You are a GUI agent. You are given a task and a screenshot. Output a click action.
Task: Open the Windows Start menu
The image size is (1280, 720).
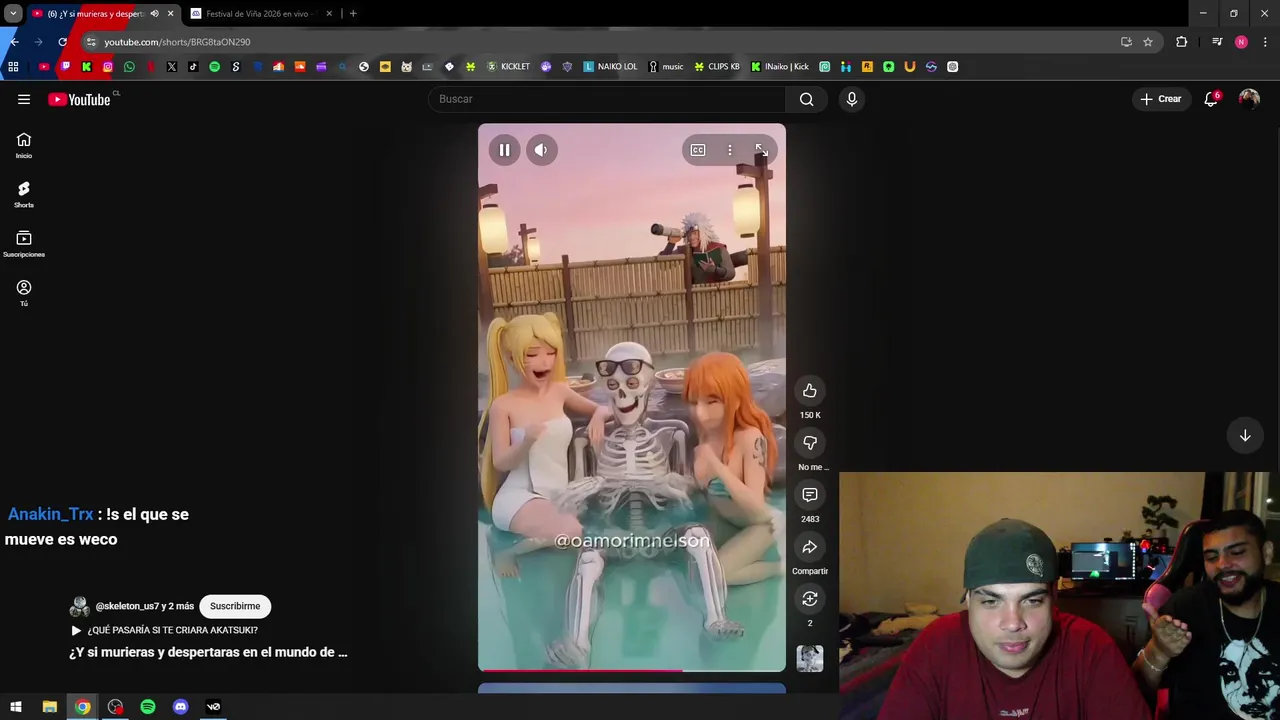tap(16, 707)
